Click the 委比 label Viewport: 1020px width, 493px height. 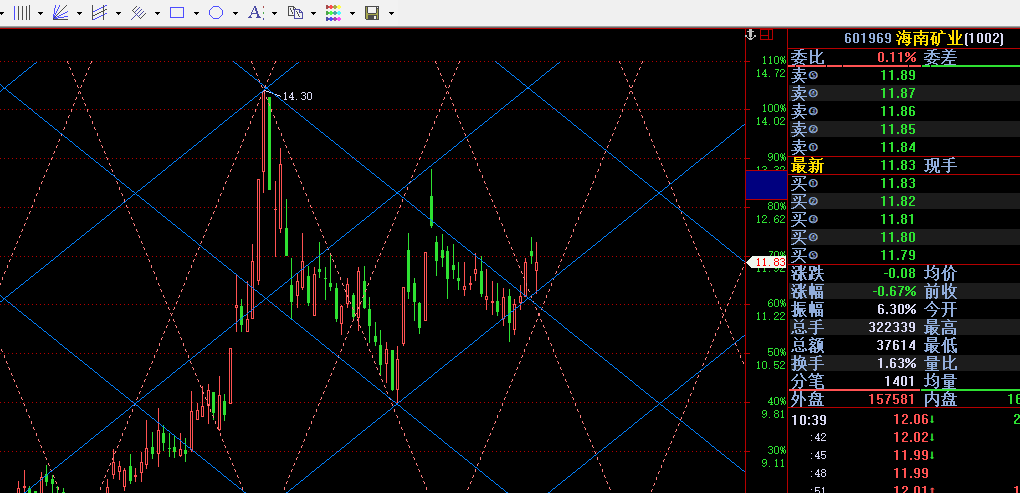807,57
